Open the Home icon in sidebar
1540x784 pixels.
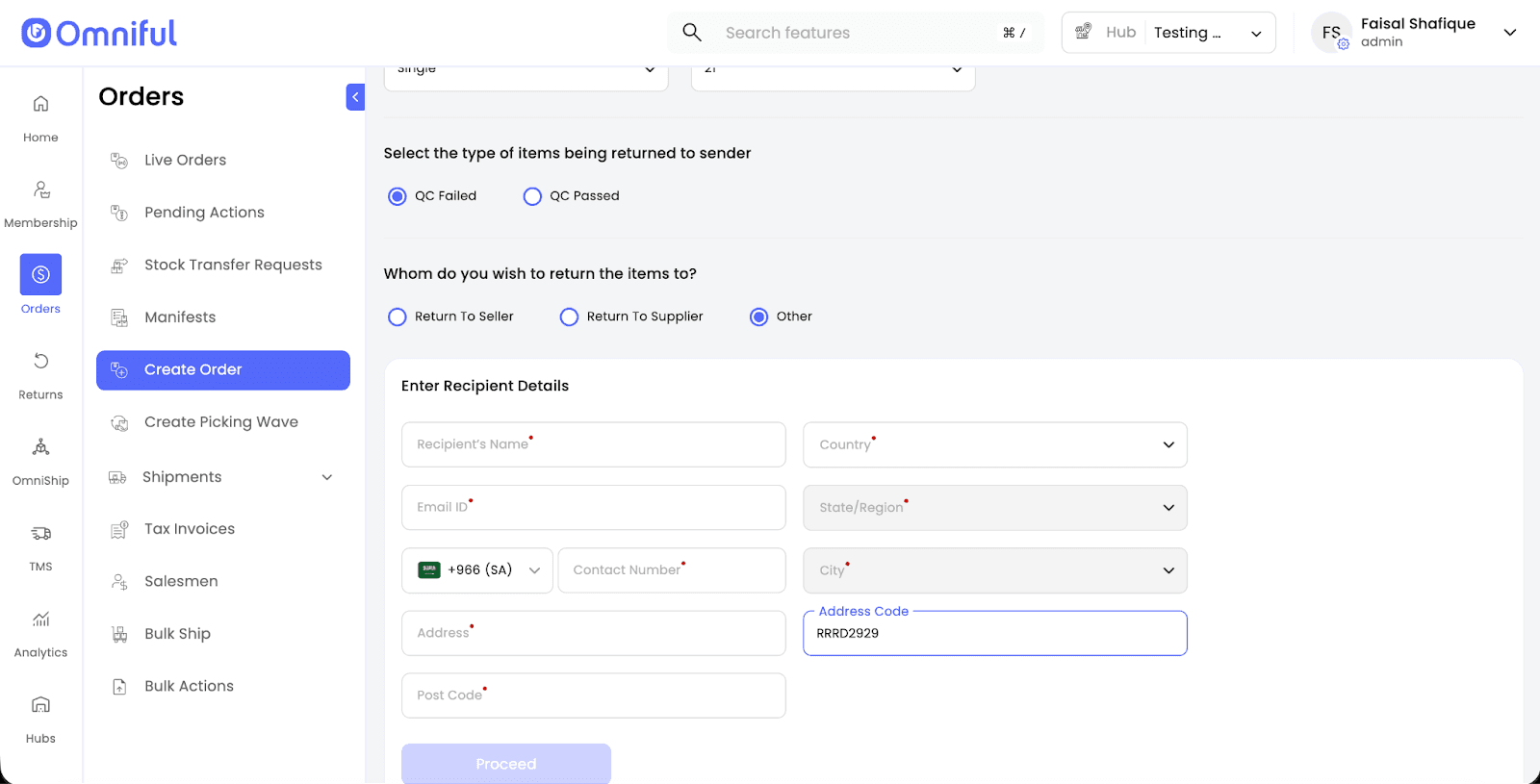click(40, 104)
